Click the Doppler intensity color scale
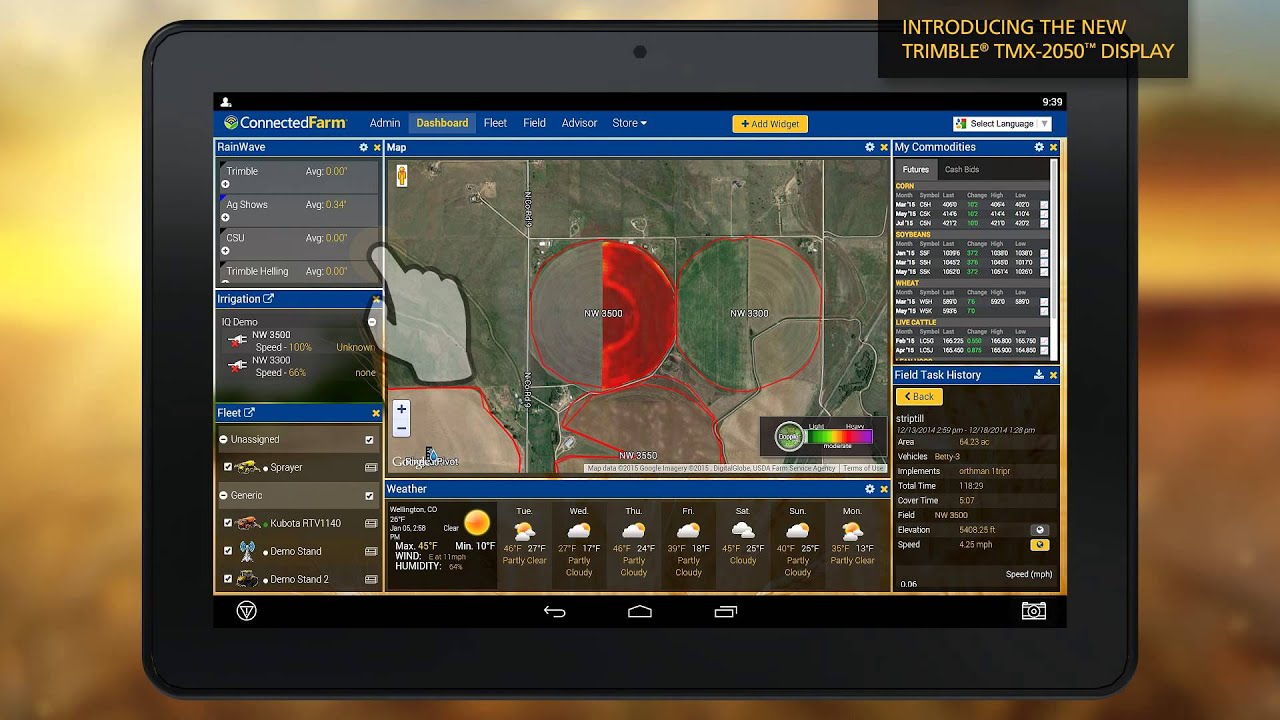The height and width of the screenshot is (720, 1280). (x=840, y=436)
